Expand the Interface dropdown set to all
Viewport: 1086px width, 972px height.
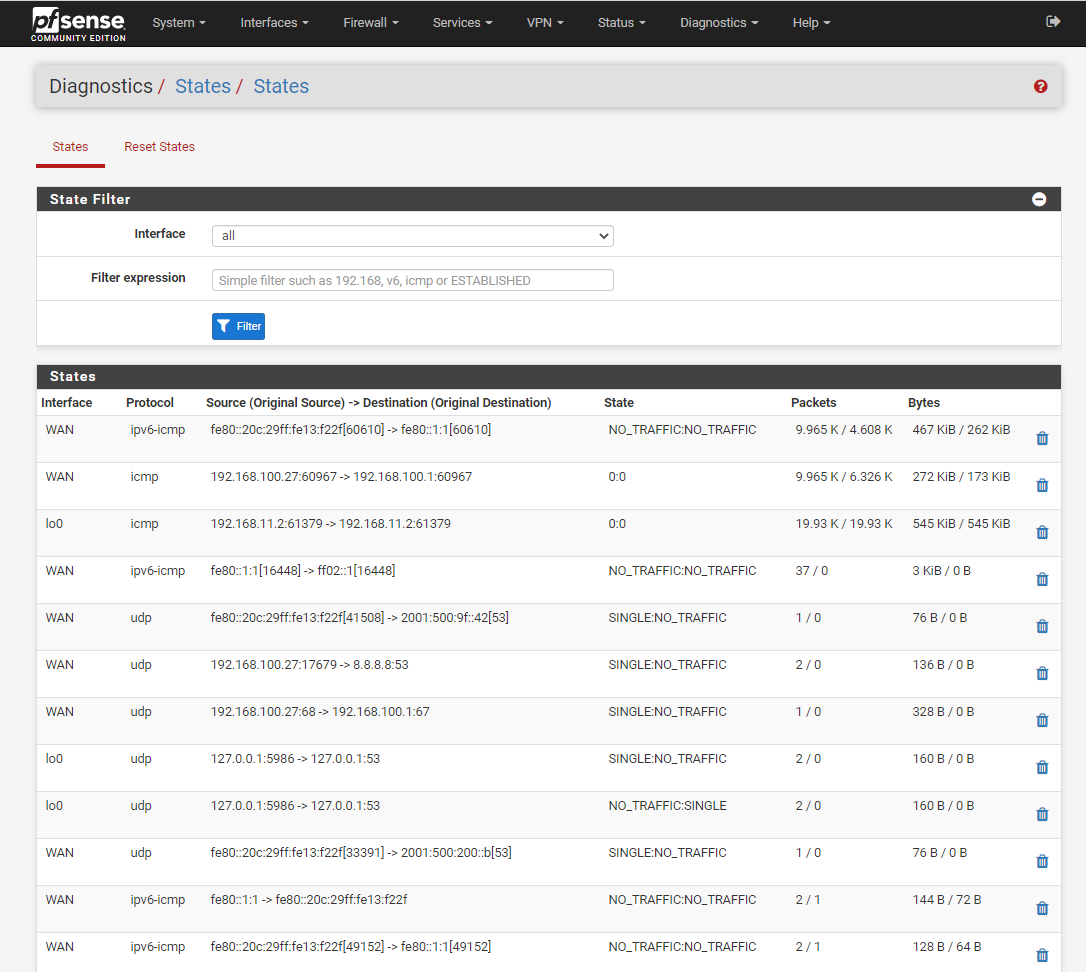click(413, 236)
